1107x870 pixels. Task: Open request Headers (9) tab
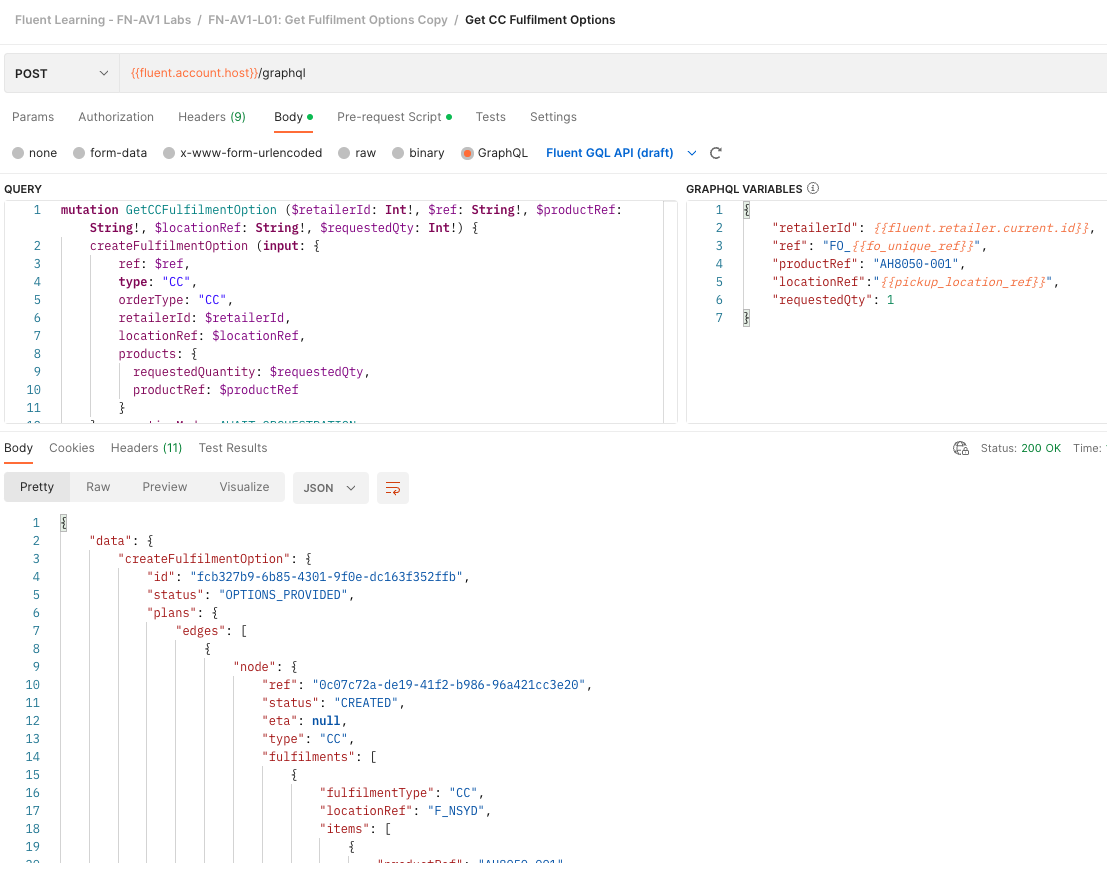tap(212, 117)
